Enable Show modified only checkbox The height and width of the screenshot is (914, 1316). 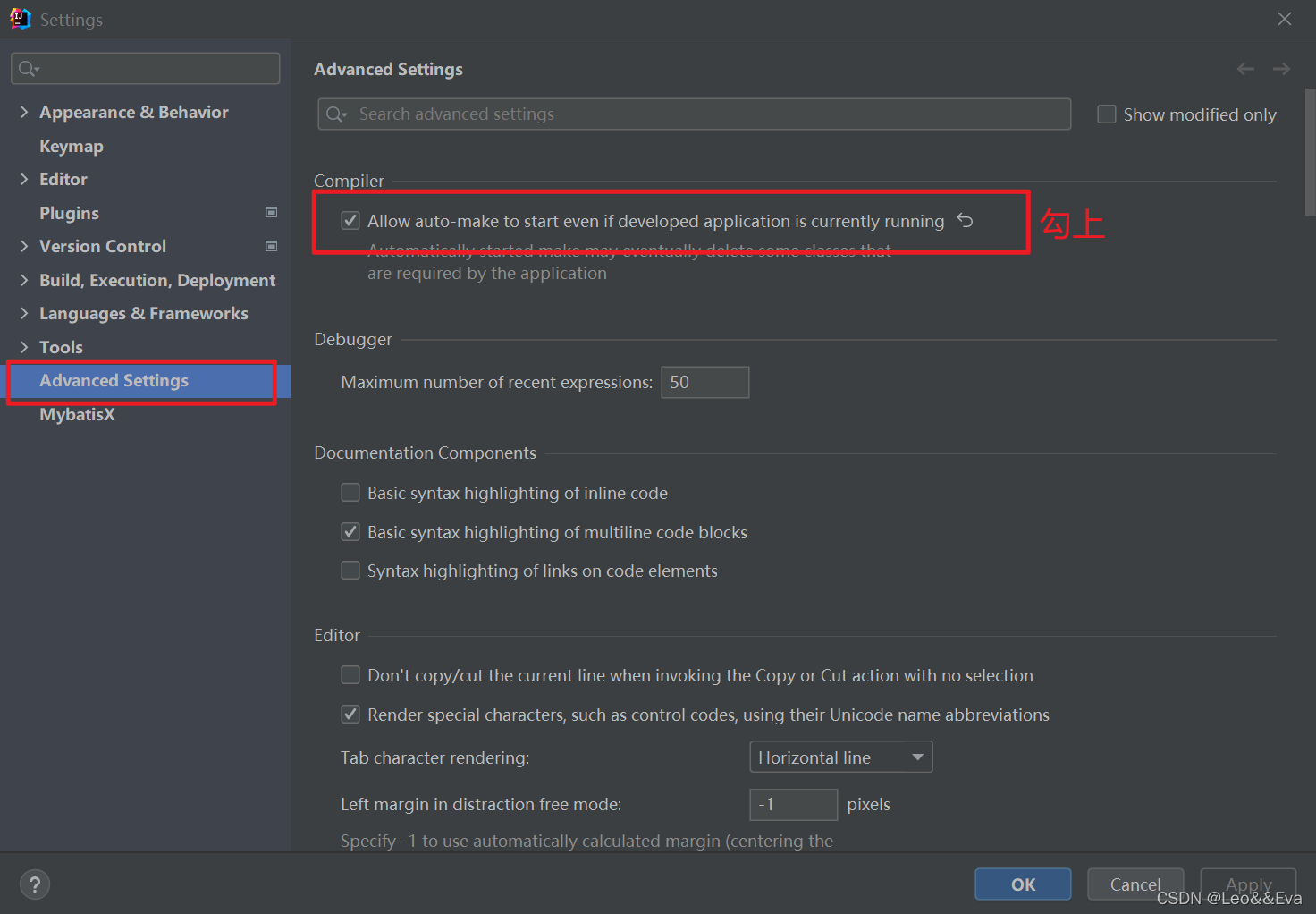[x=1107, y=114]
